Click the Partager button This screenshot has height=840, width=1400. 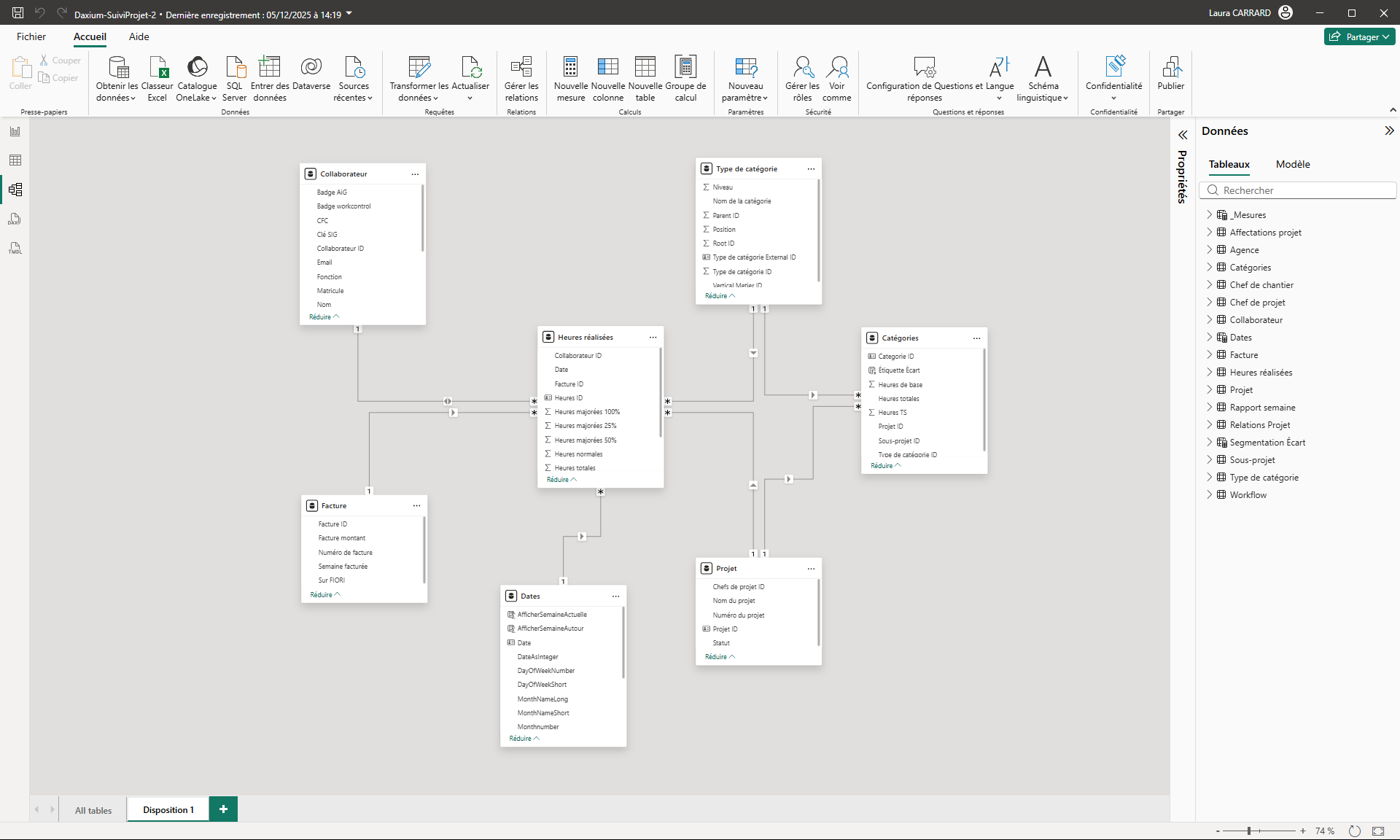[1359, 36]
